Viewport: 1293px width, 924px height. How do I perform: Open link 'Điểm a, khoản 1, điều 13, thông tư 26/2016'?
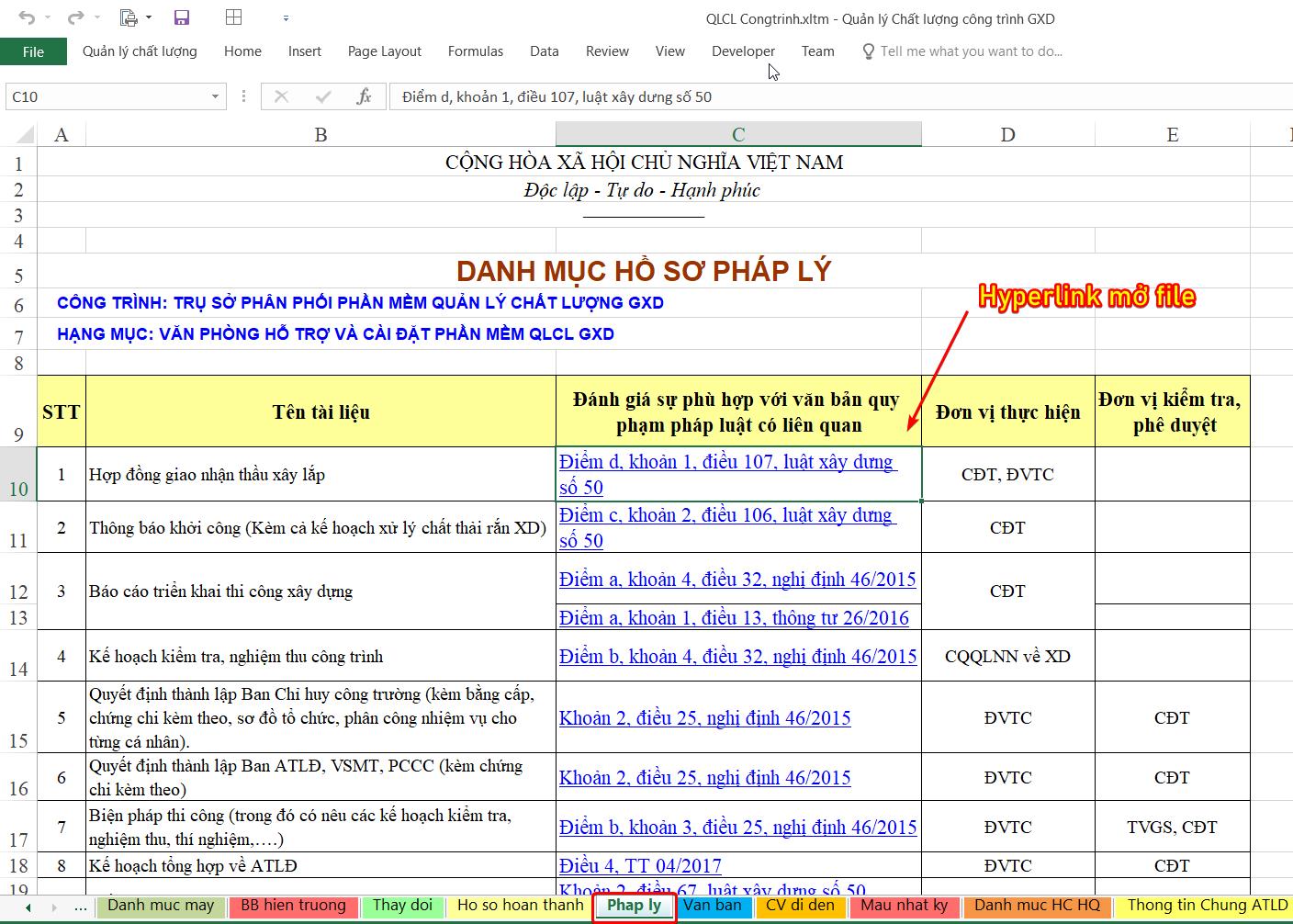734,618
